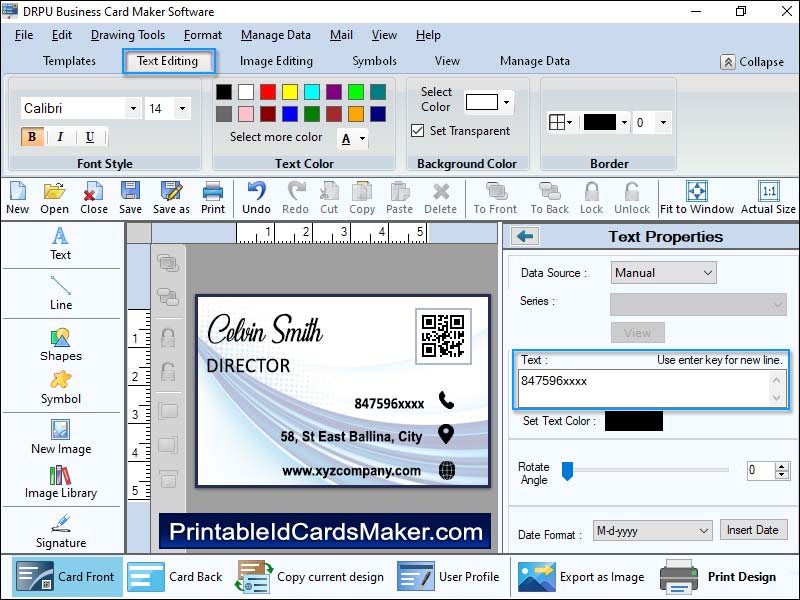Open the Shapes tool
800x600 pixels.
(x=60, y=344)
